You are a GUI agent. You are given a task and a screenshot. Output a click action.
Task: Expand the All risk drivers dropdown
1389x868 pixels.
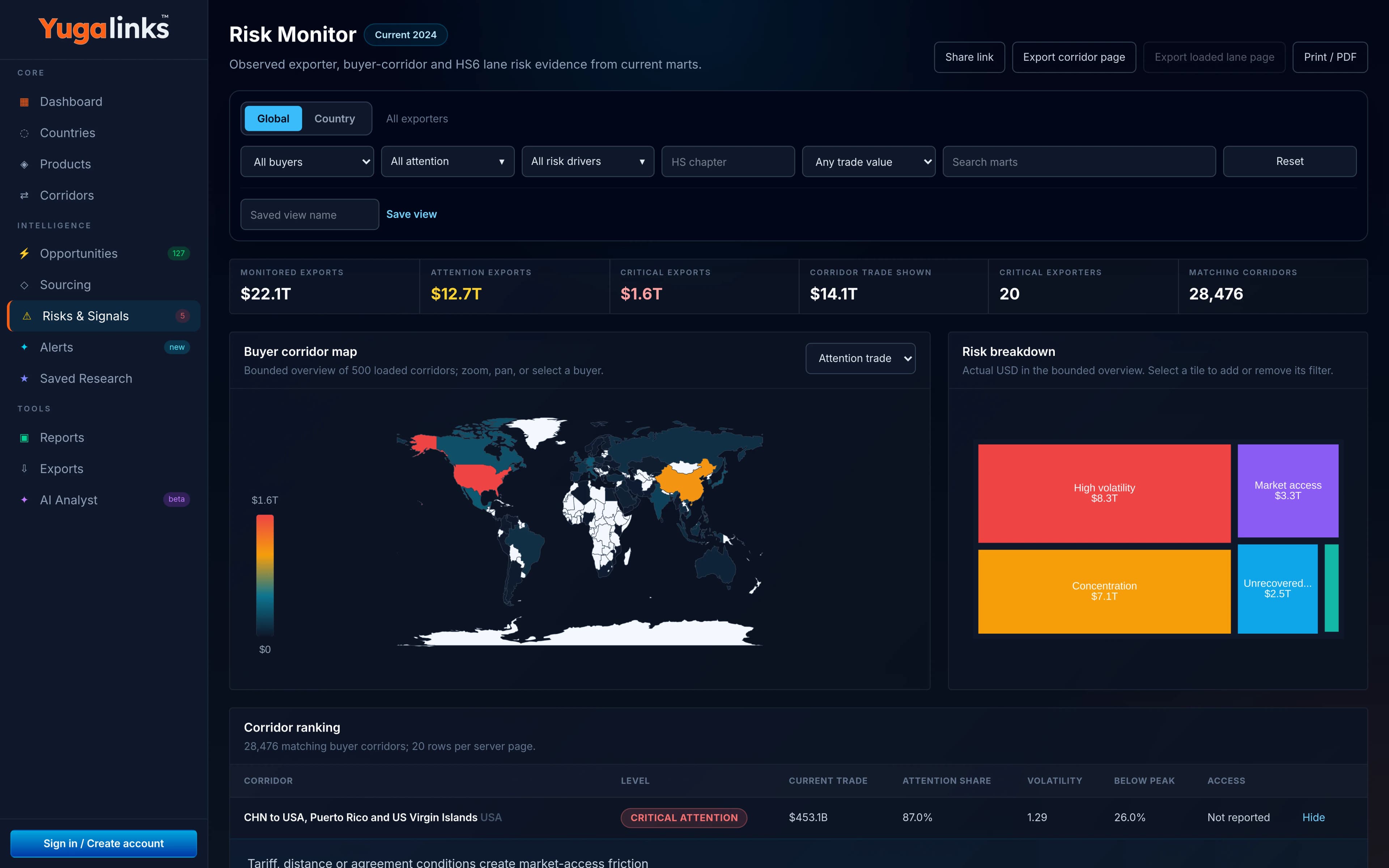point(588,161)
